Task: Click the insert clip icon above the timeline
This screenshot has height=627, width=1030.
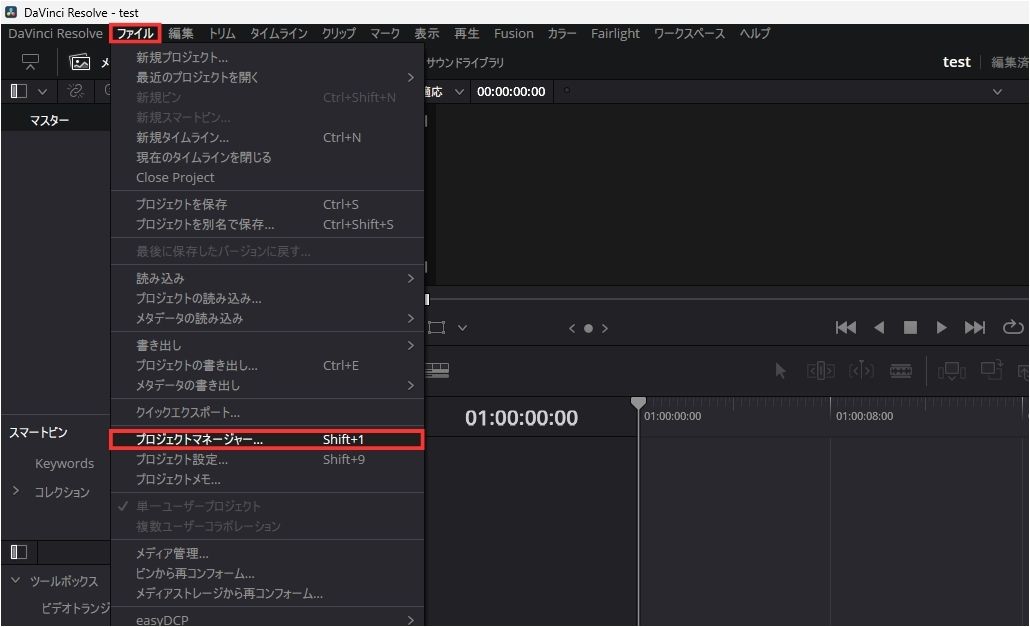Action: pyautogui.click(x=951, y=370)
